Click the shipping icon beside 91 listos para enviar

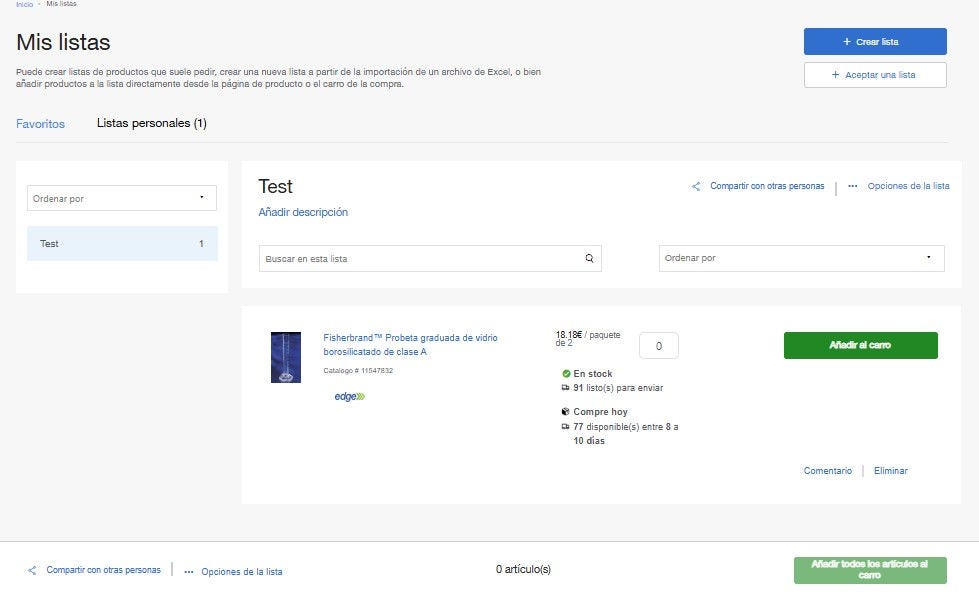coord(563,388)
